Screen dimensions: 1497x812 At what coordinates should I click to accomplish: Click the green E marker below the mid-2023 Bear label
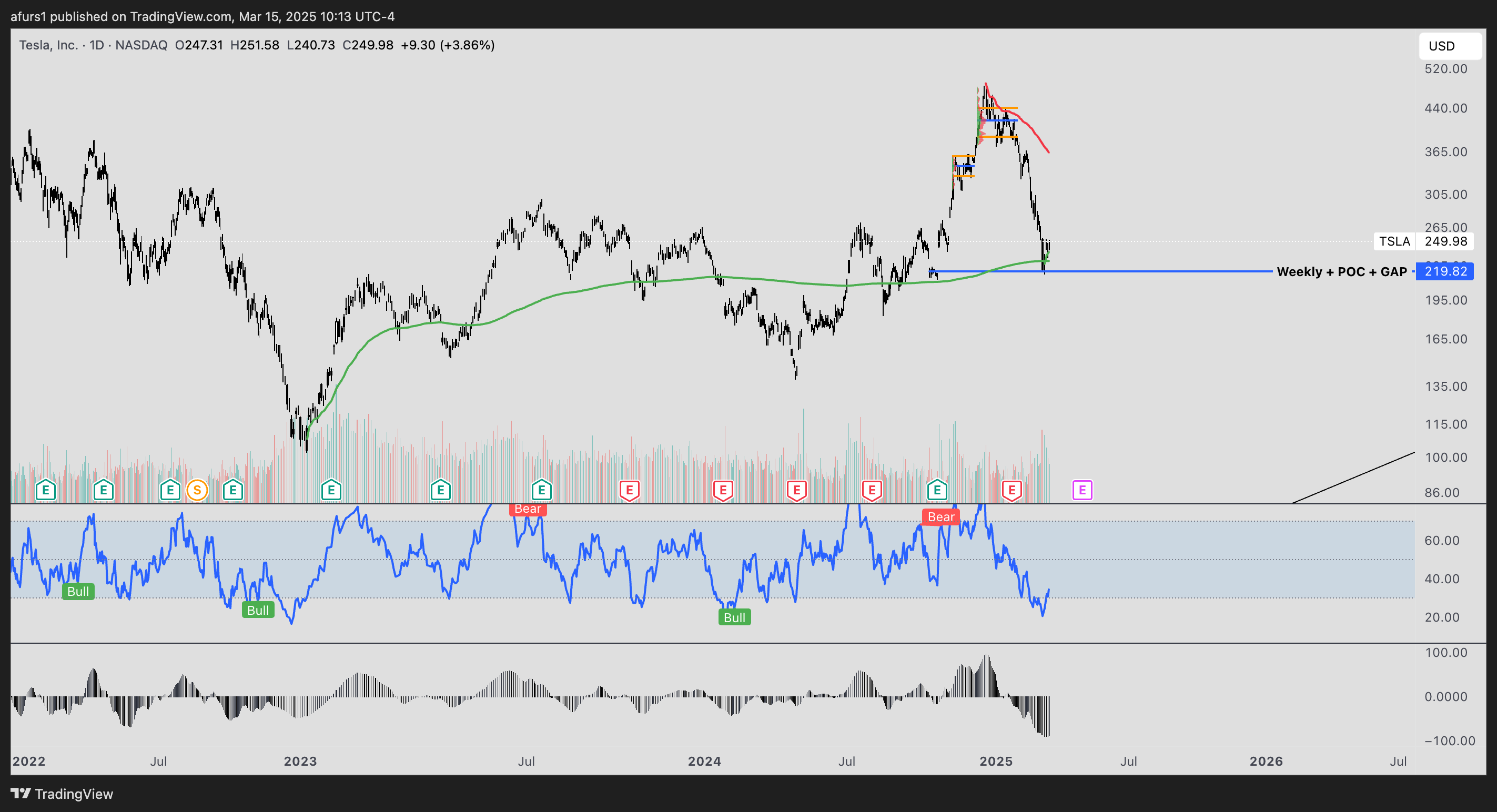pyautogui.click(x=542, y=490)
